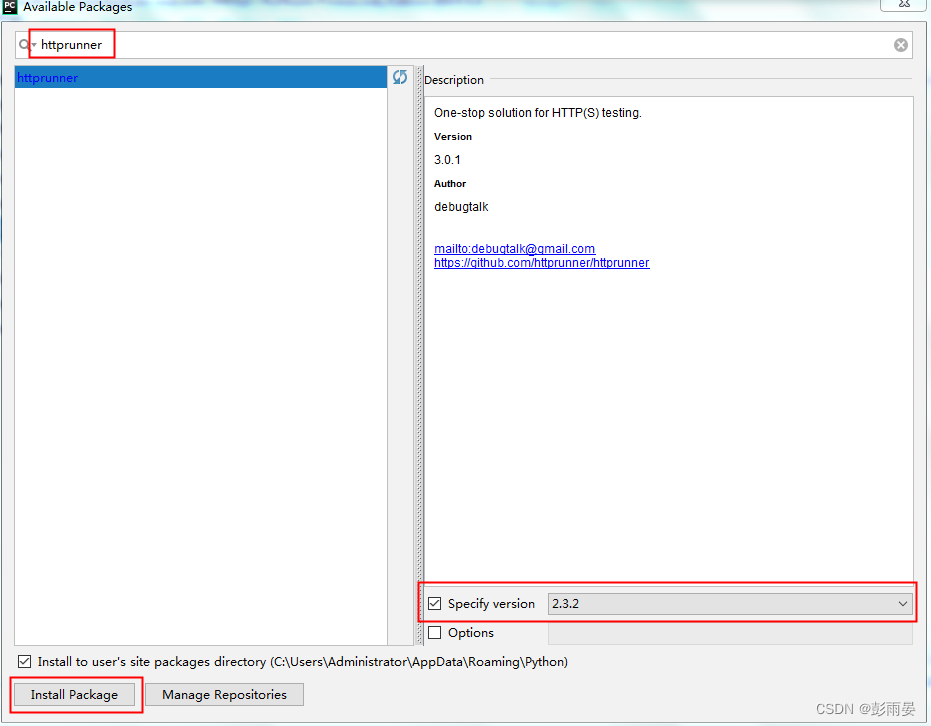Open the version 2.3.2 dropdown
Screen dimensions: 931x726
[730, 604]
